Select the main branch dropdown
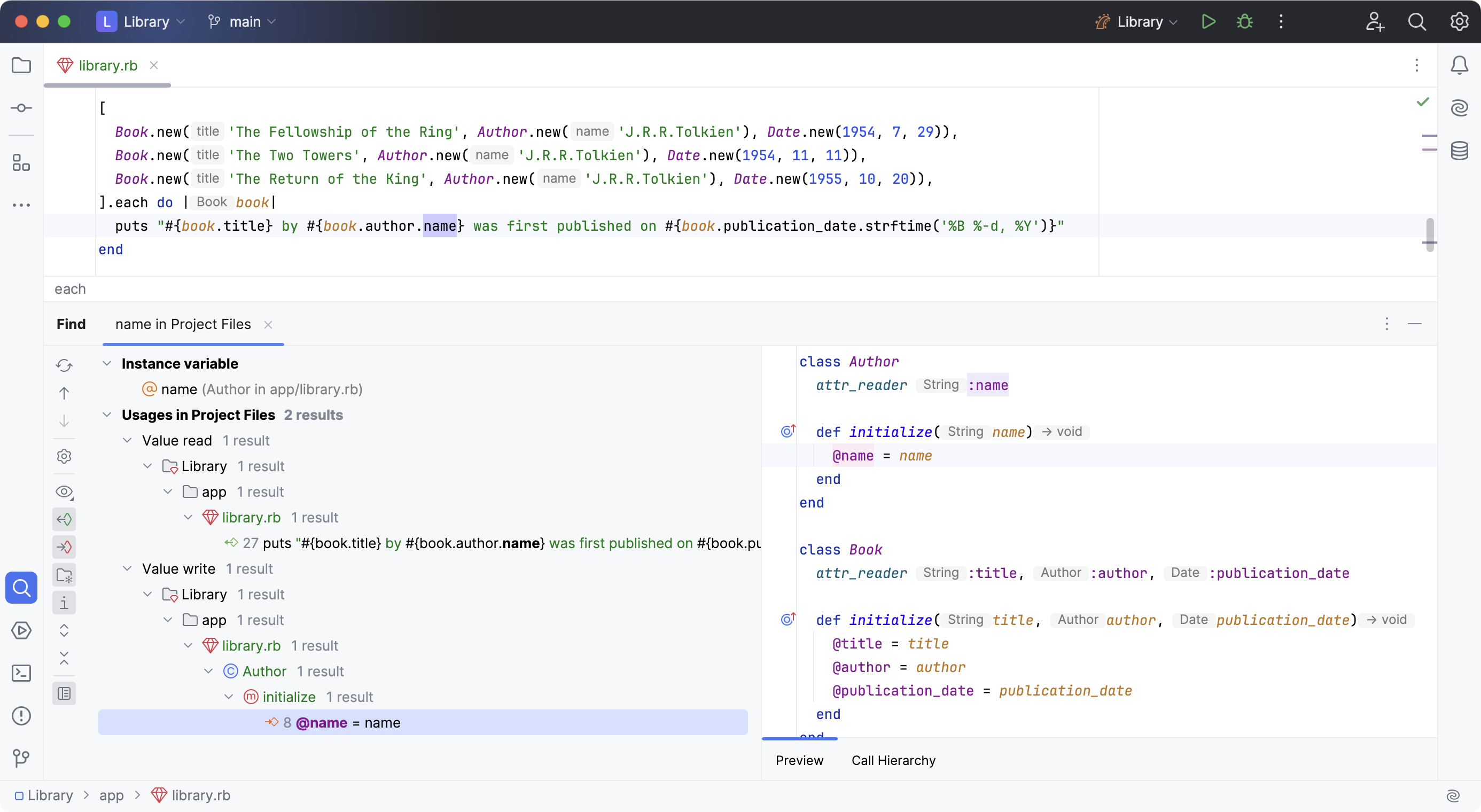Viewport: 1481px width, 812px height. (x=244, y=21)
